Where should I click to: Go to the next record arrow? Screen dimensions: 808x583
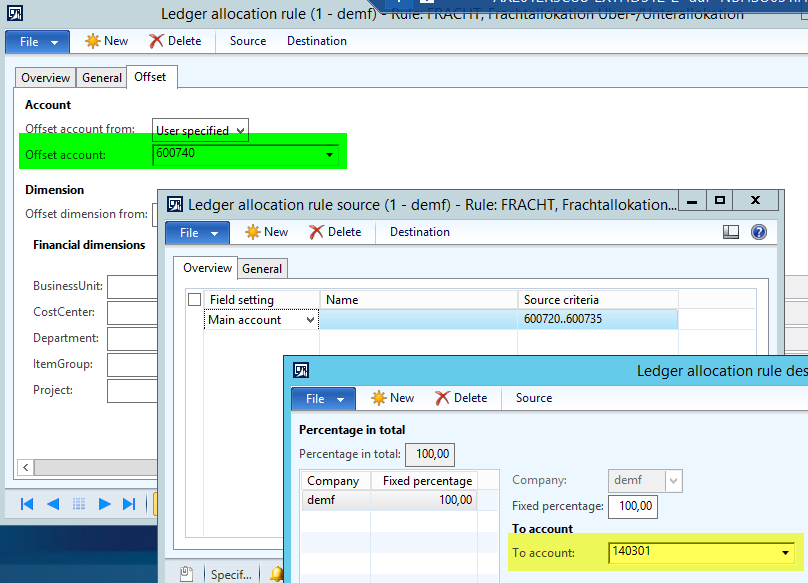point(104,504)
